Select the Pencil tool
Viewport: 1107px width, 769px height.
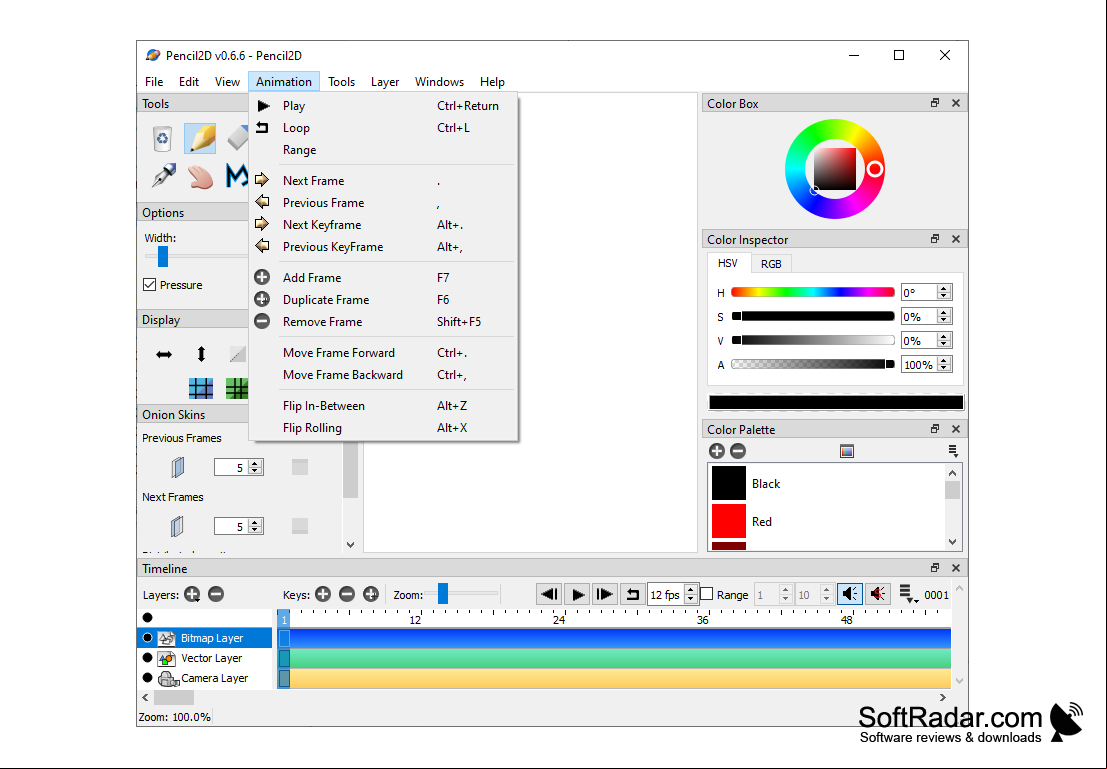pyautogui.click(x=200, y=138)
